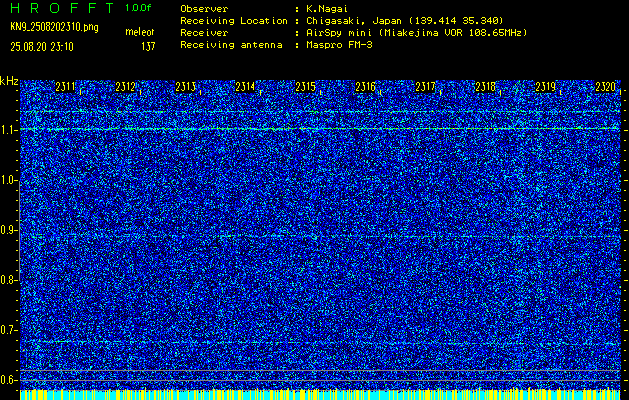Click the 'Receiver' label
The image size is (629, 400).
[x=204, y=32]
